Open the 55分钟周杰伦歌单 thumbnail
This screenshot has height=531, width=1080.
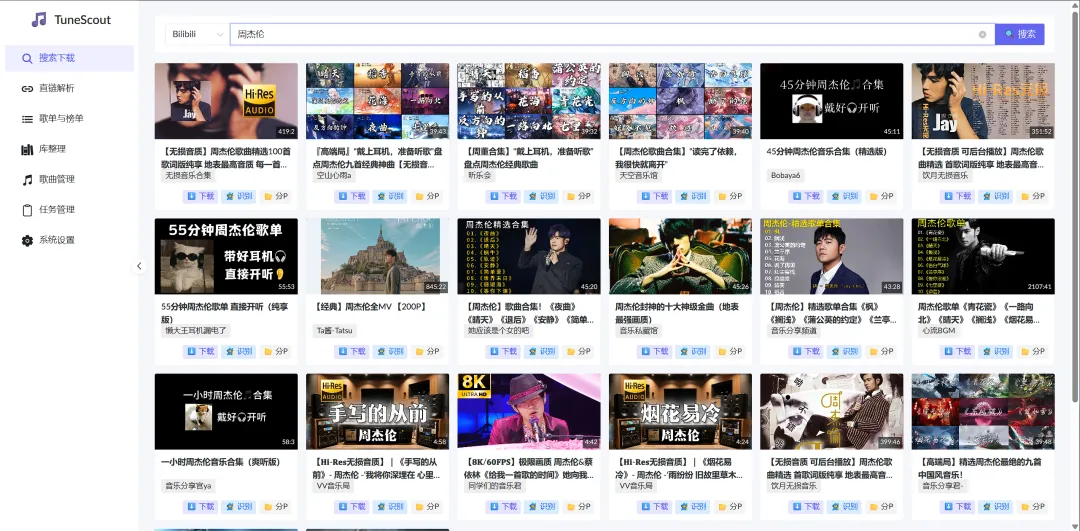(226, 256)
